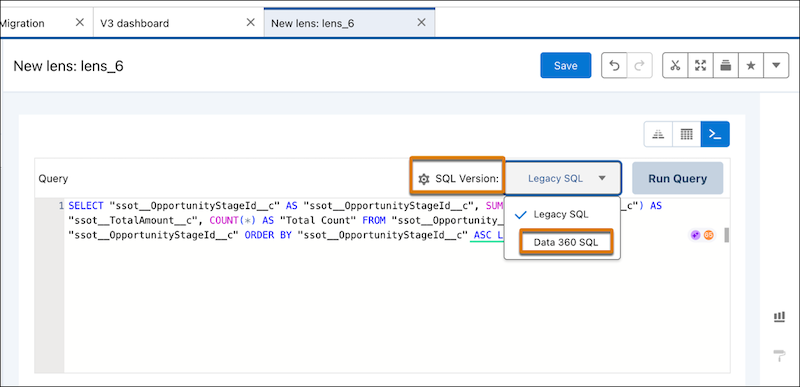The image size is (800, 387).
Task: Click the Save button
Action: (565, 65)
